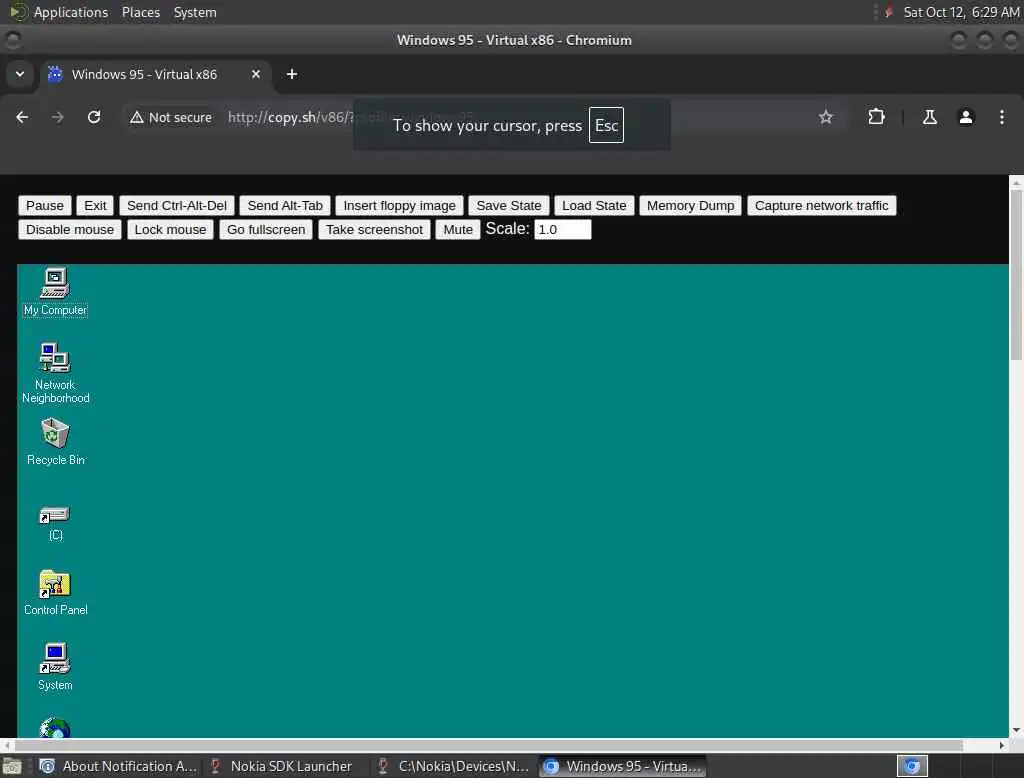Click the page vertical scrollbar thumb
Screen dimensions: 1024x778
point(1016,274)
